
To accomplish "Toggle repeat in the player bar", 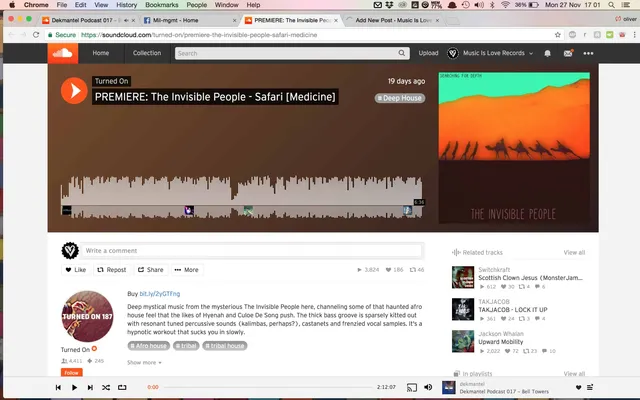I will coord(122,387).
